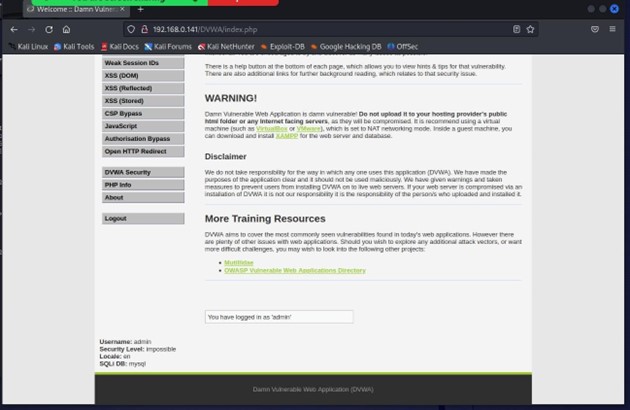This screenshot has height=410, width=630.
Task: Click the Damn Vulnerable Web Application footer text
Action: (x=313, y=389)
